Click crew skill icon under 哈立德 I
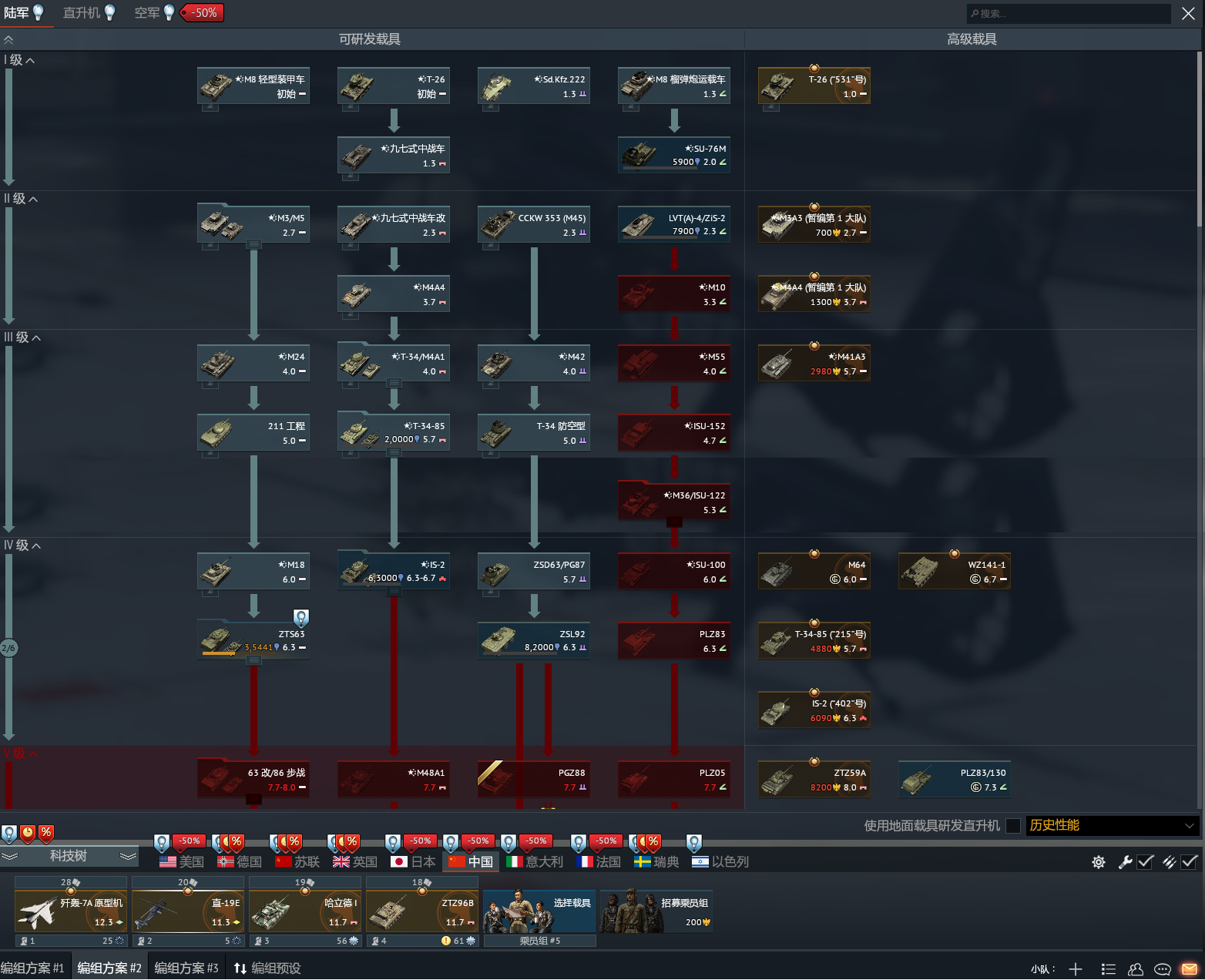 coord(354,941)
